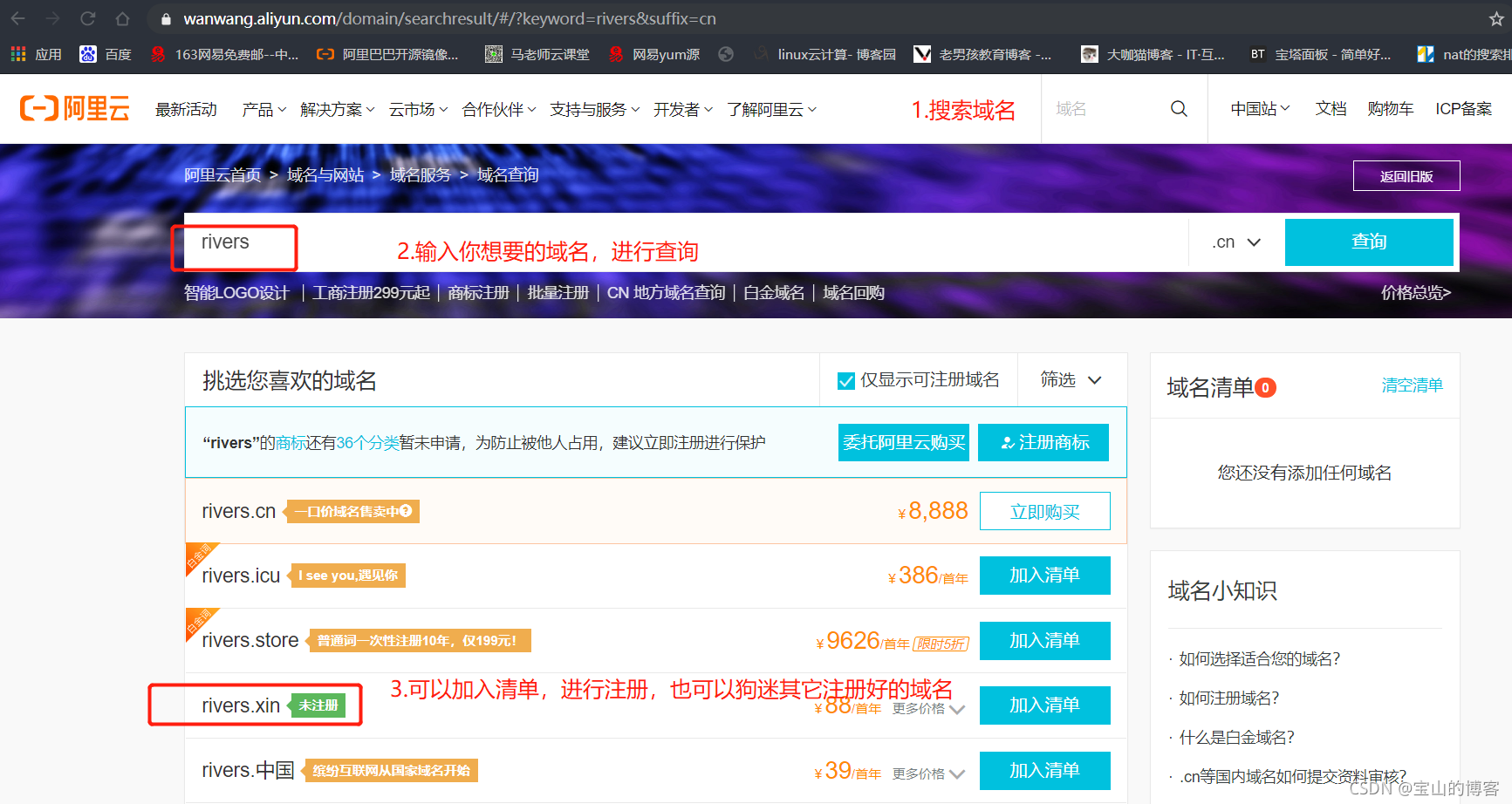This screenshot has height=804, width=1512.
Task: Open the 产品 menu
Action: (x=263, y=109)
